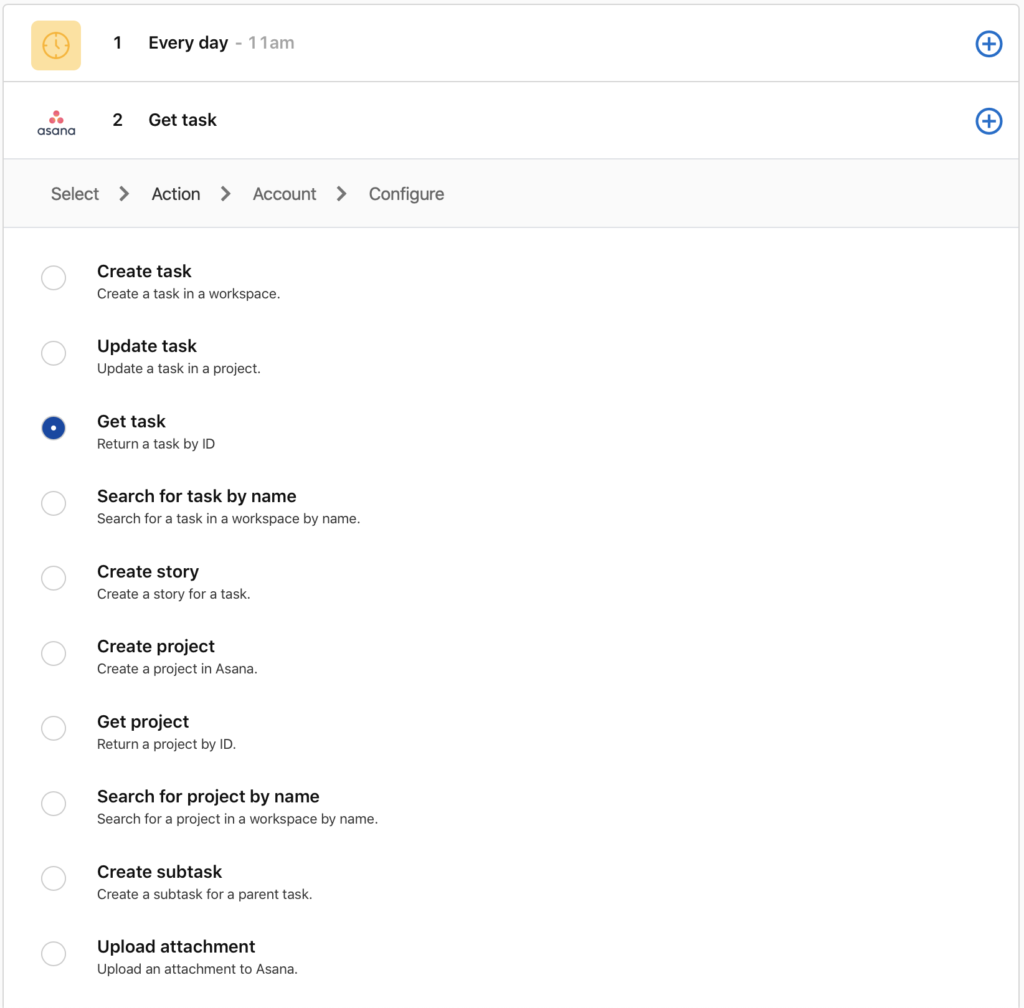Click the selected Get task radio button

[x=54, y=428]
